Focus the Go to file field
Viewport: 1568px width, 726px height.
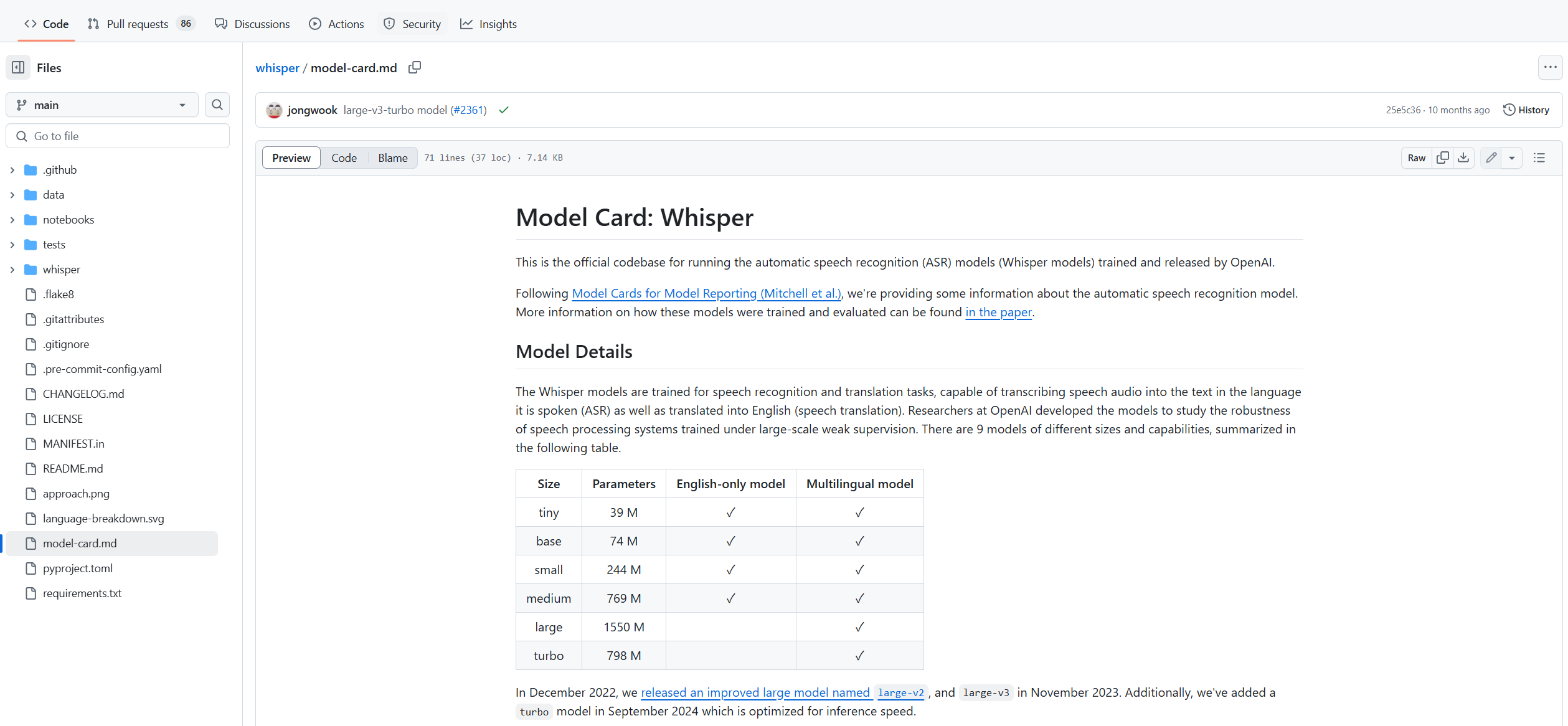pos(118,136)
